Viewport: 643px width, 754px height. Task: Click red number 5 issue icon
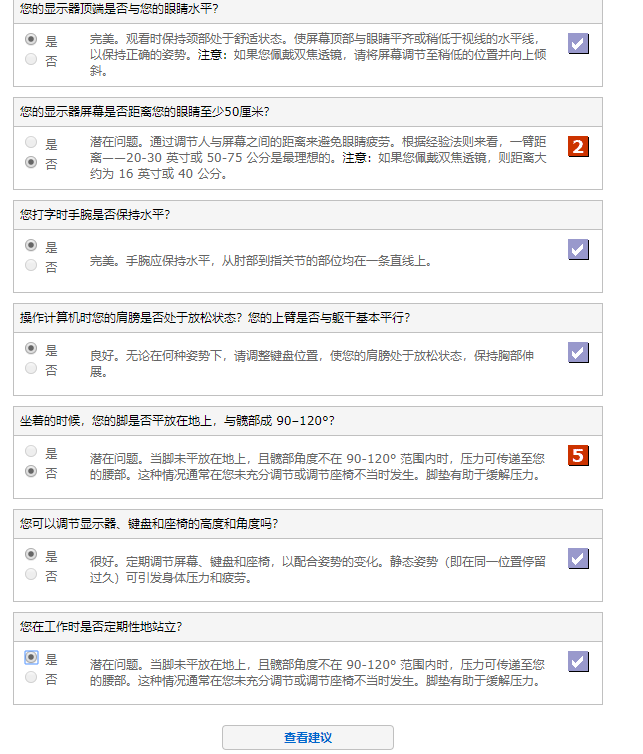pyautogui.click(x=578, y=455)
